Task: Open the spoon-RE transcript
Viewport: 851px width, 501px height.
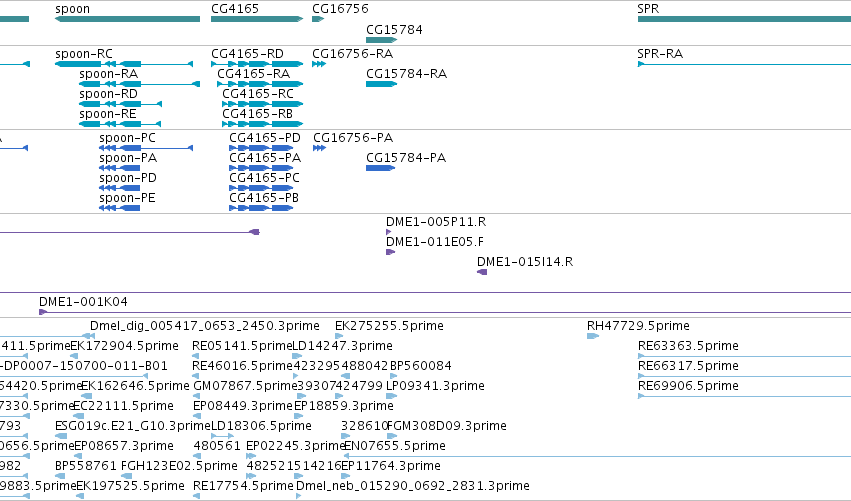Action: 120,124
